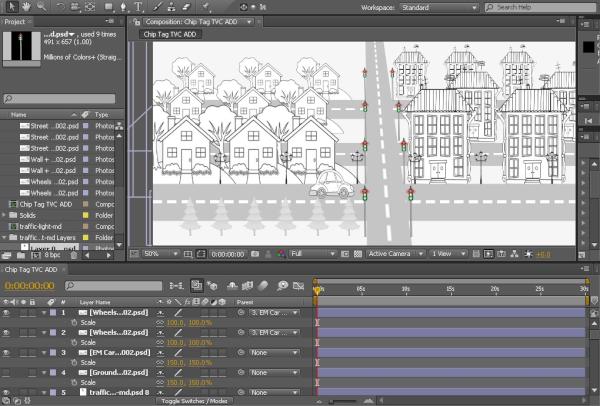The image size is (600, 406).
Task: Select the Puppet Pin tool
Action: [207, 7]
